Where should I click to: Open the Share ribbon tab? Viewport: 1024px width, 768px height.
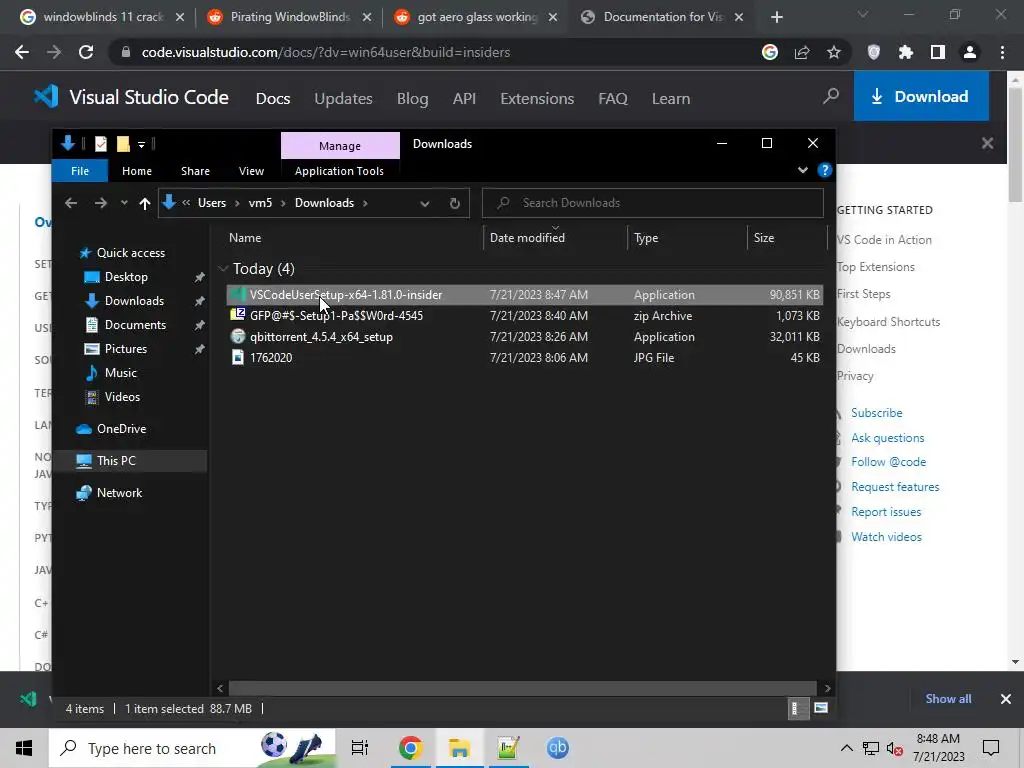point(195,171)
